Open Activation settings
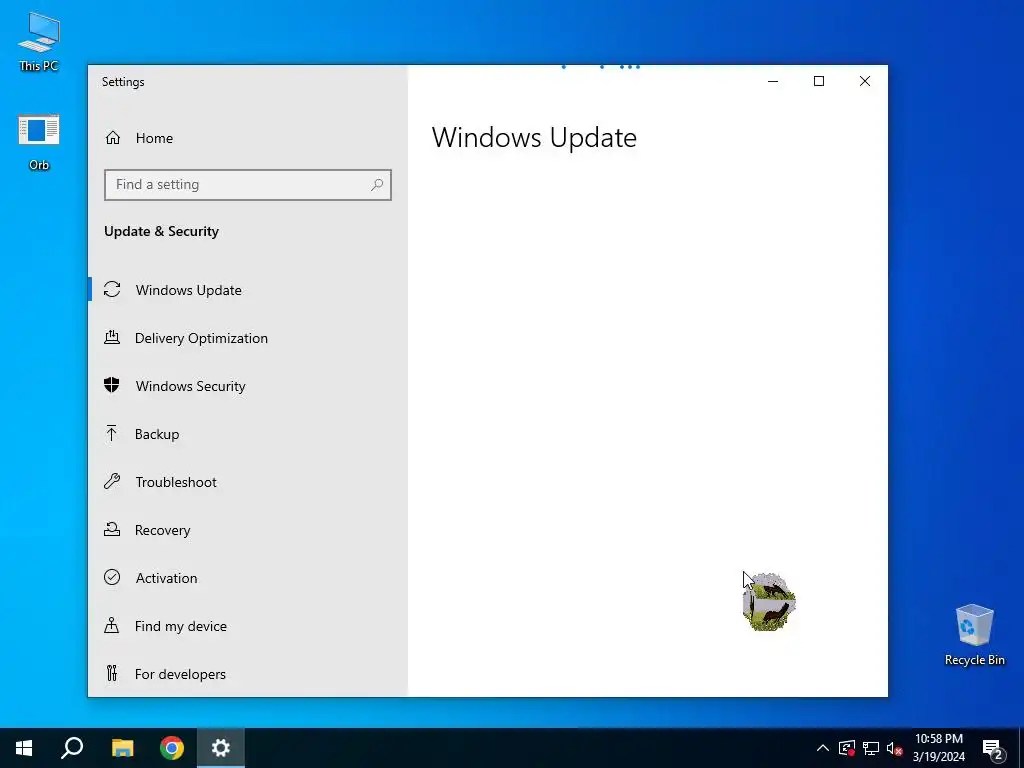 coord(248,578)
